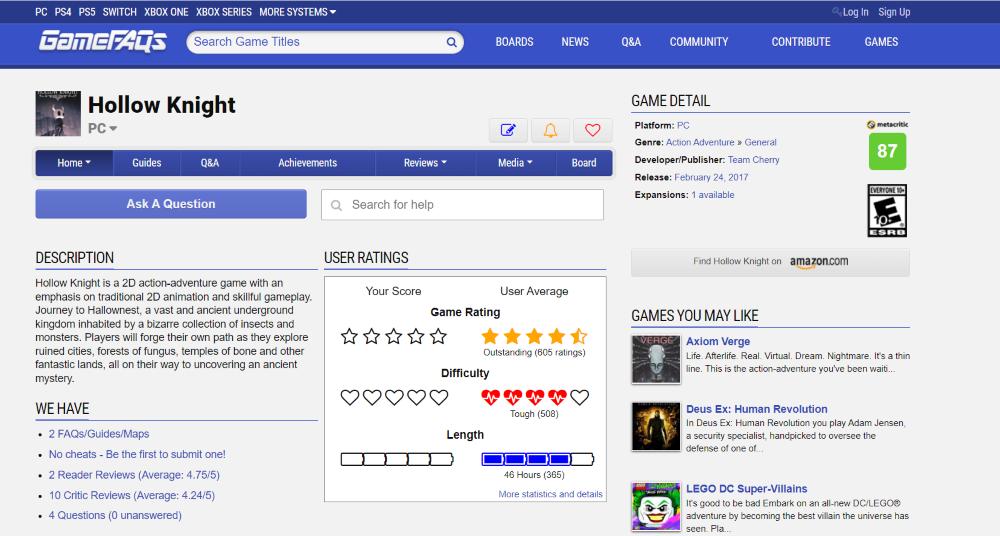Open Q&A in the top navigation
The height and width of the screenshot is (536, 1000).
pyautogui.click(x=631, y=41)
